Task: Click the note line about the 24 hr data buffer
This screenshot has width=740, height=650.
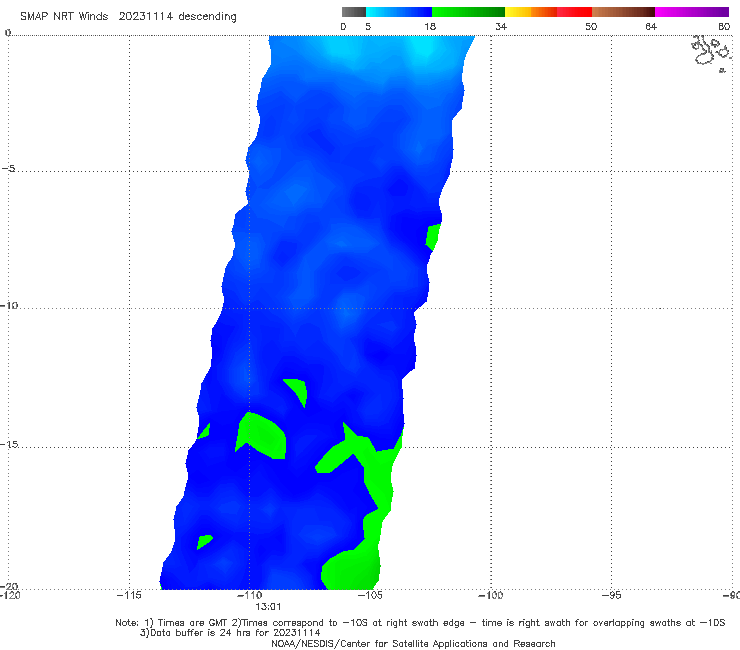Action: click(x=230, y=633)
